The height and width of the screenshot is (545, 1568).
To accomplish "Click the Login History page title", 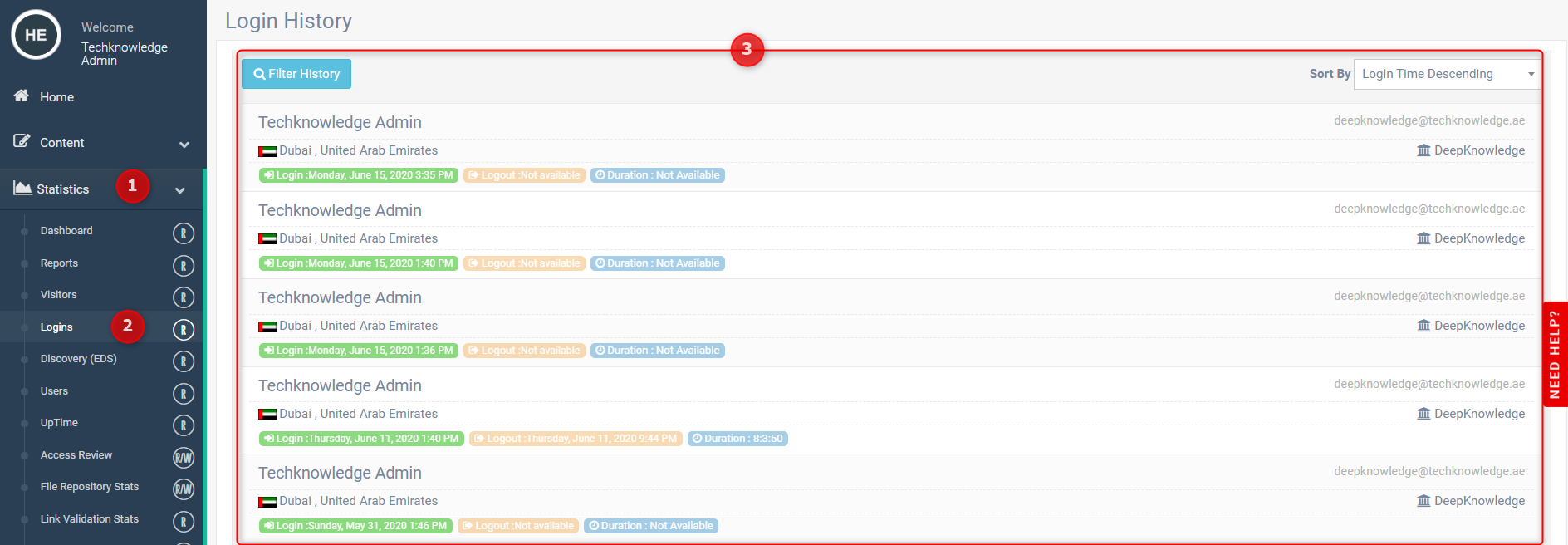I will (288, 21).
